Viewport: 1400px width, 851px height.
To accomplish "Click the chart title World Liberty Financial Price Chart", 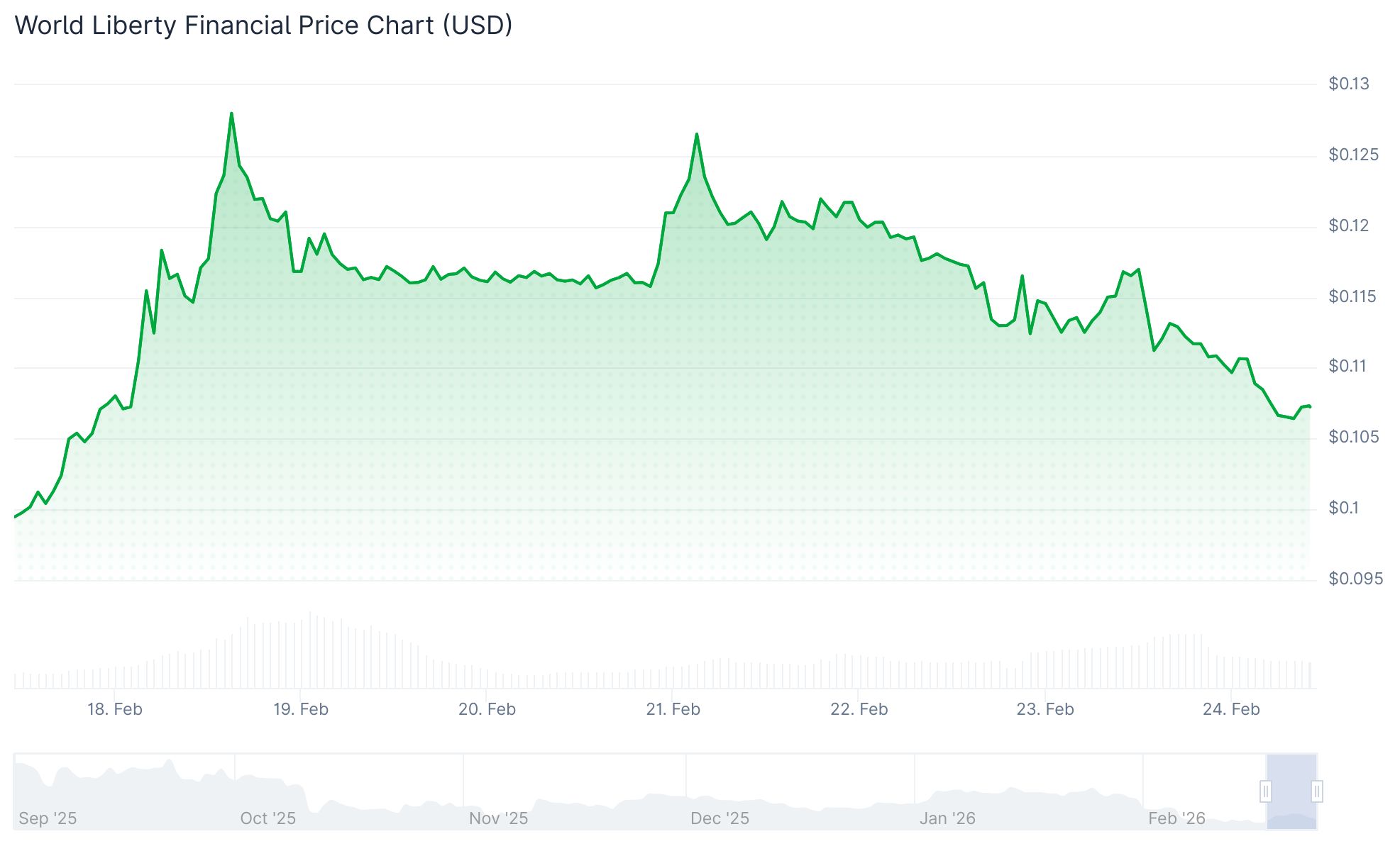I will coord(265,26).
